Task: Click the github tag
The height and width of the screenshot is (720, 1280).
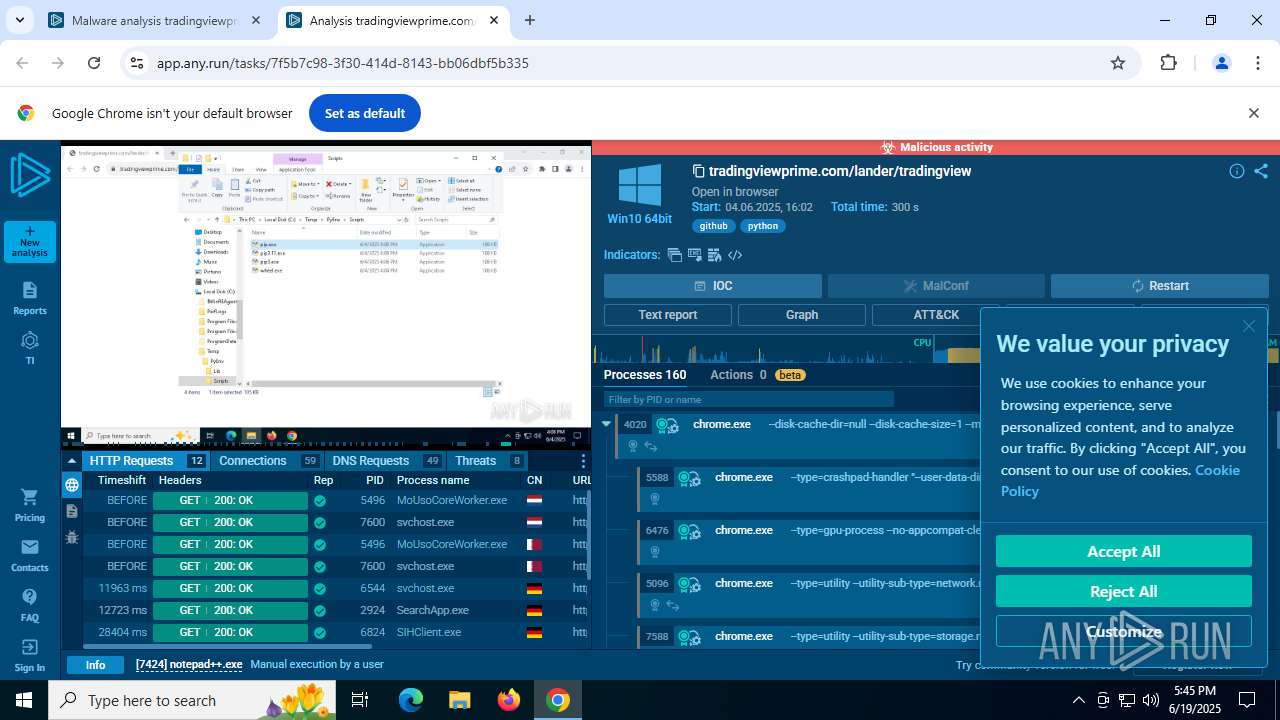Action: (713, 226)
